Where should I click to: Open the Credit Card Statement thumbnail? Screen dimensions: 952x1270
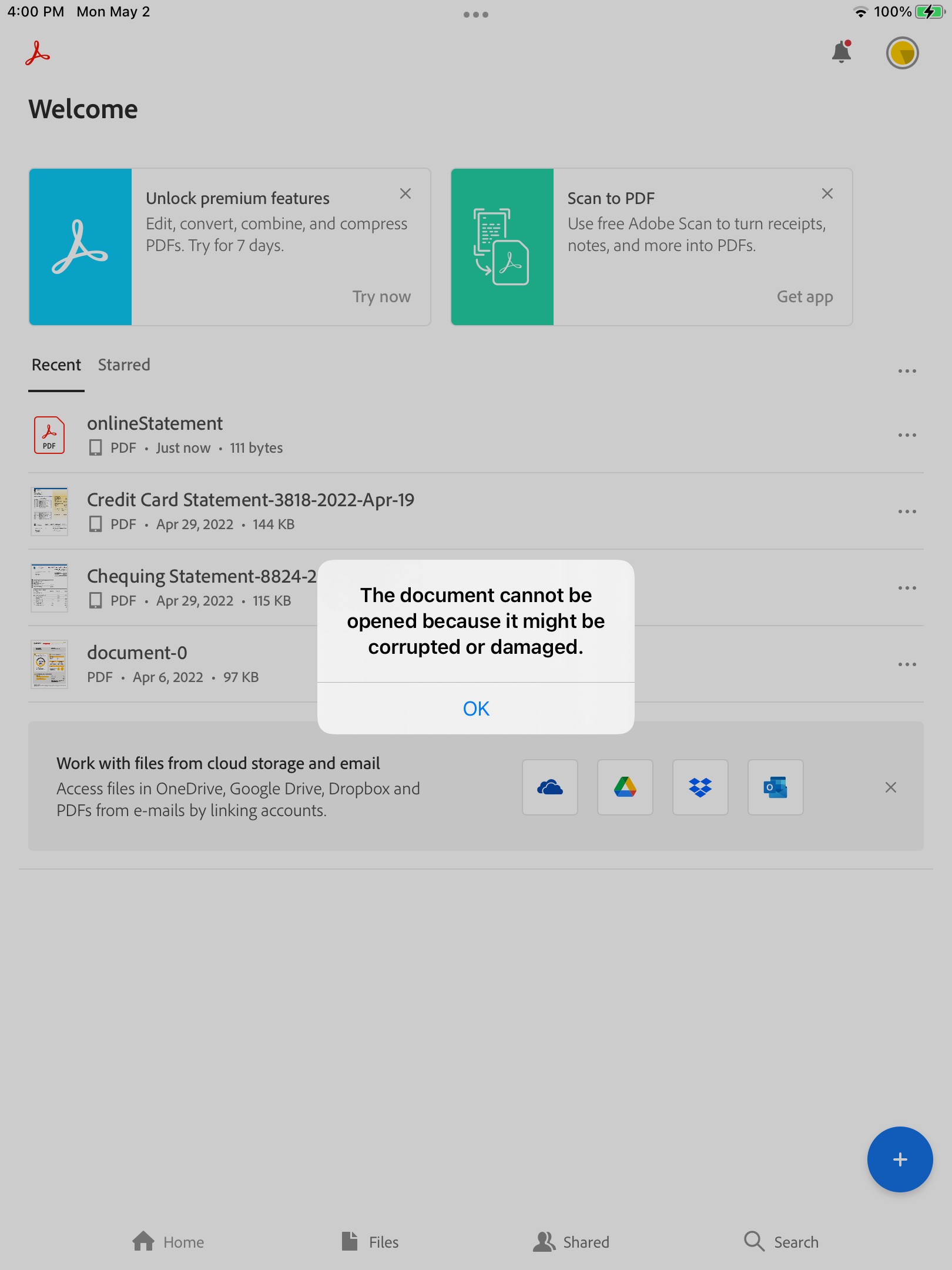click(49, 511)
